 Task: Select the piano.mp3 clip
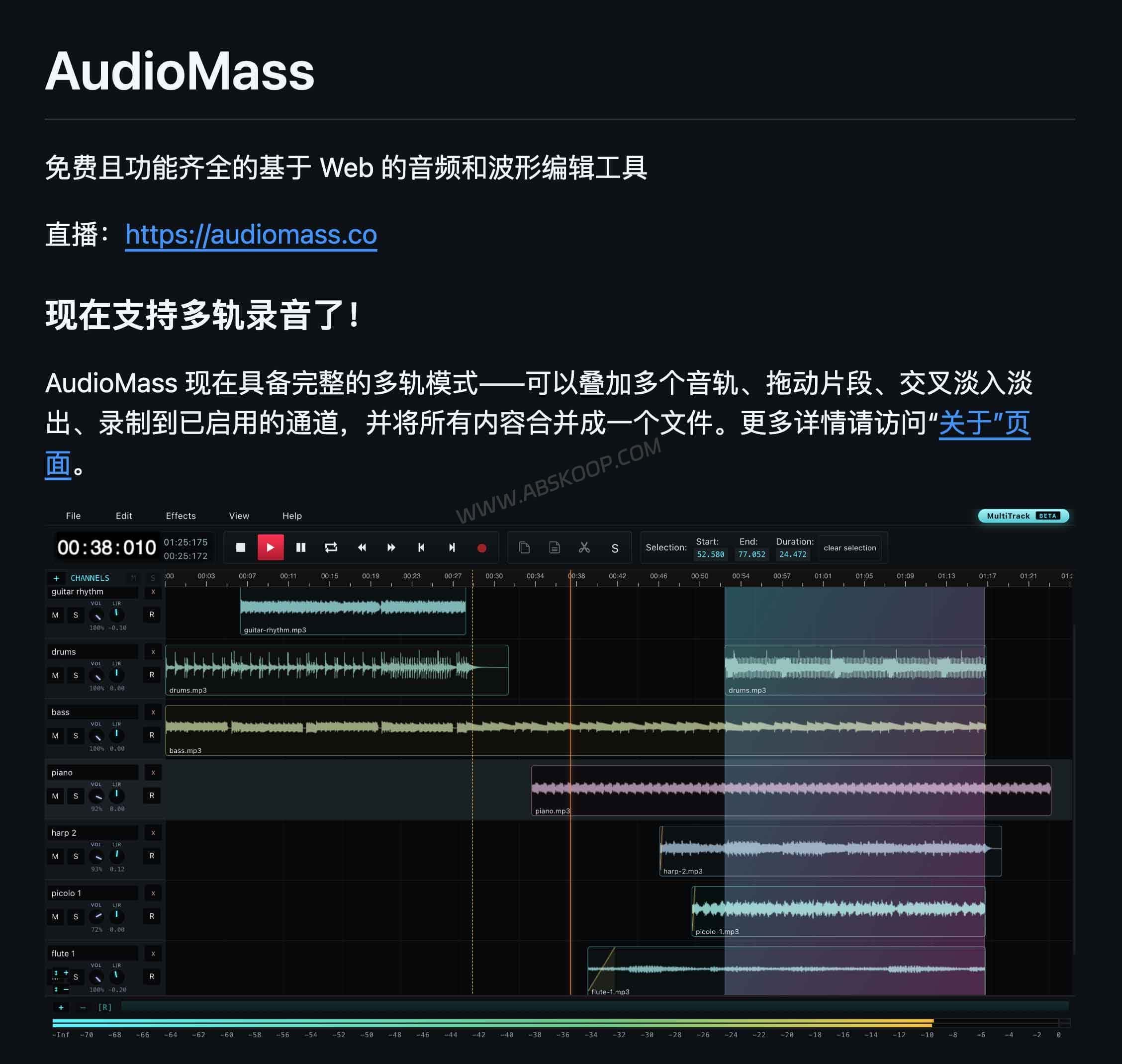click(791, 791)
